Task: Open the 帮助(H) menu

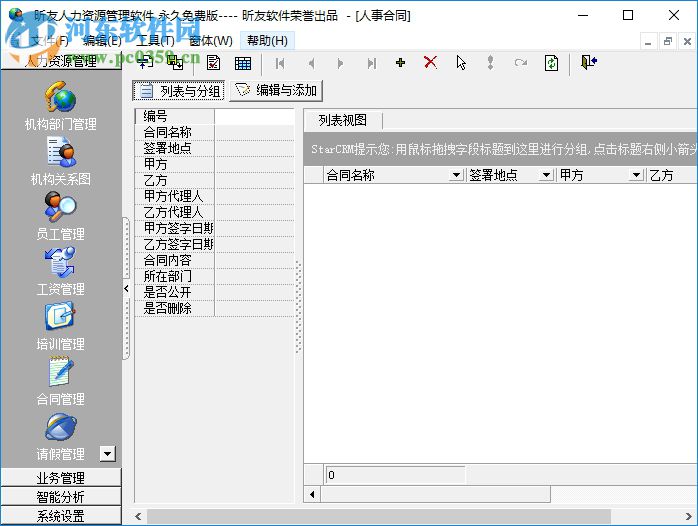Action: 267,41
